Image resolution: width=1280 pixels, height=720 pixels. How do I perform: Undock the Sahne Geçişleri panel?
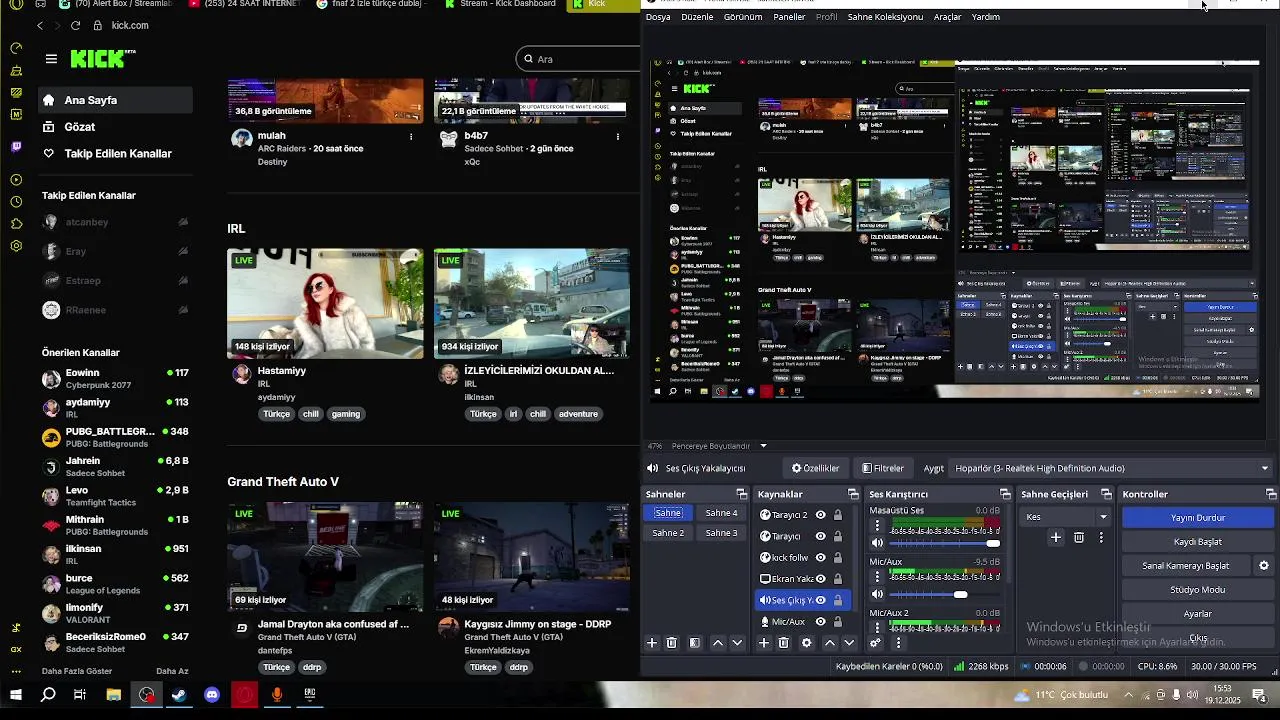tap(1106, 494)
